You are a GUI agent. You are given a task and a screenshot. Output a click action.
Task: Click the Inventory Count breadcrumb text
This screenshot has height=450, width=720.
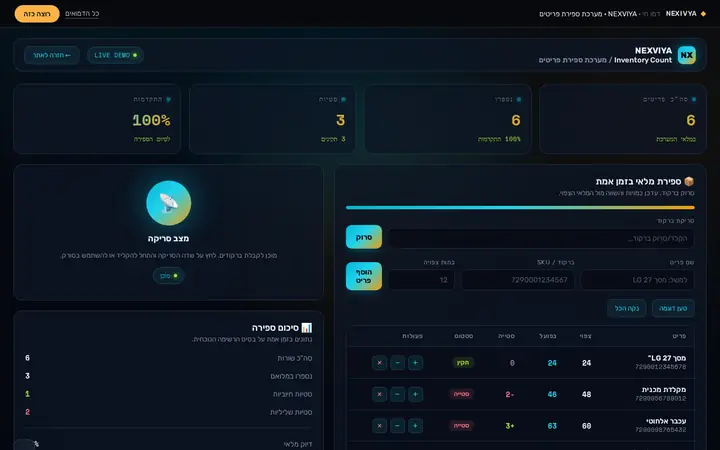click(x=643, y=60)
